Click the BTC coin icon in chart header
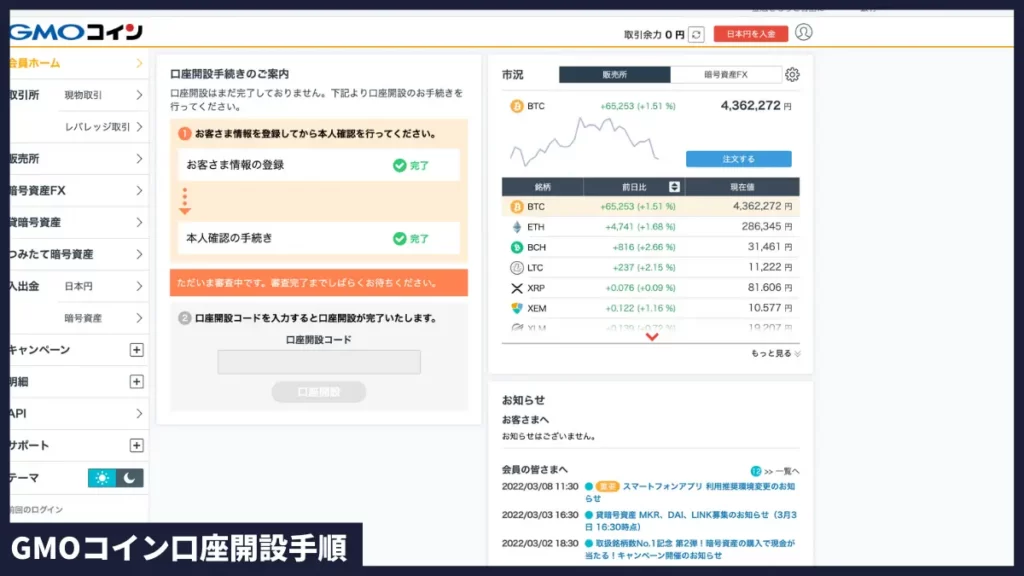This screenshot has width=1024, height=576. (x=517, y=106)
